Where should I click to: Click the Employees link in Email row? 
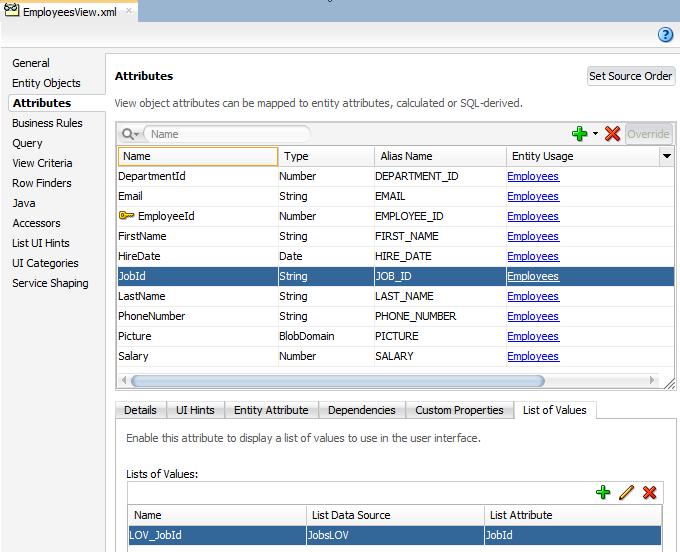pos(533,196)
